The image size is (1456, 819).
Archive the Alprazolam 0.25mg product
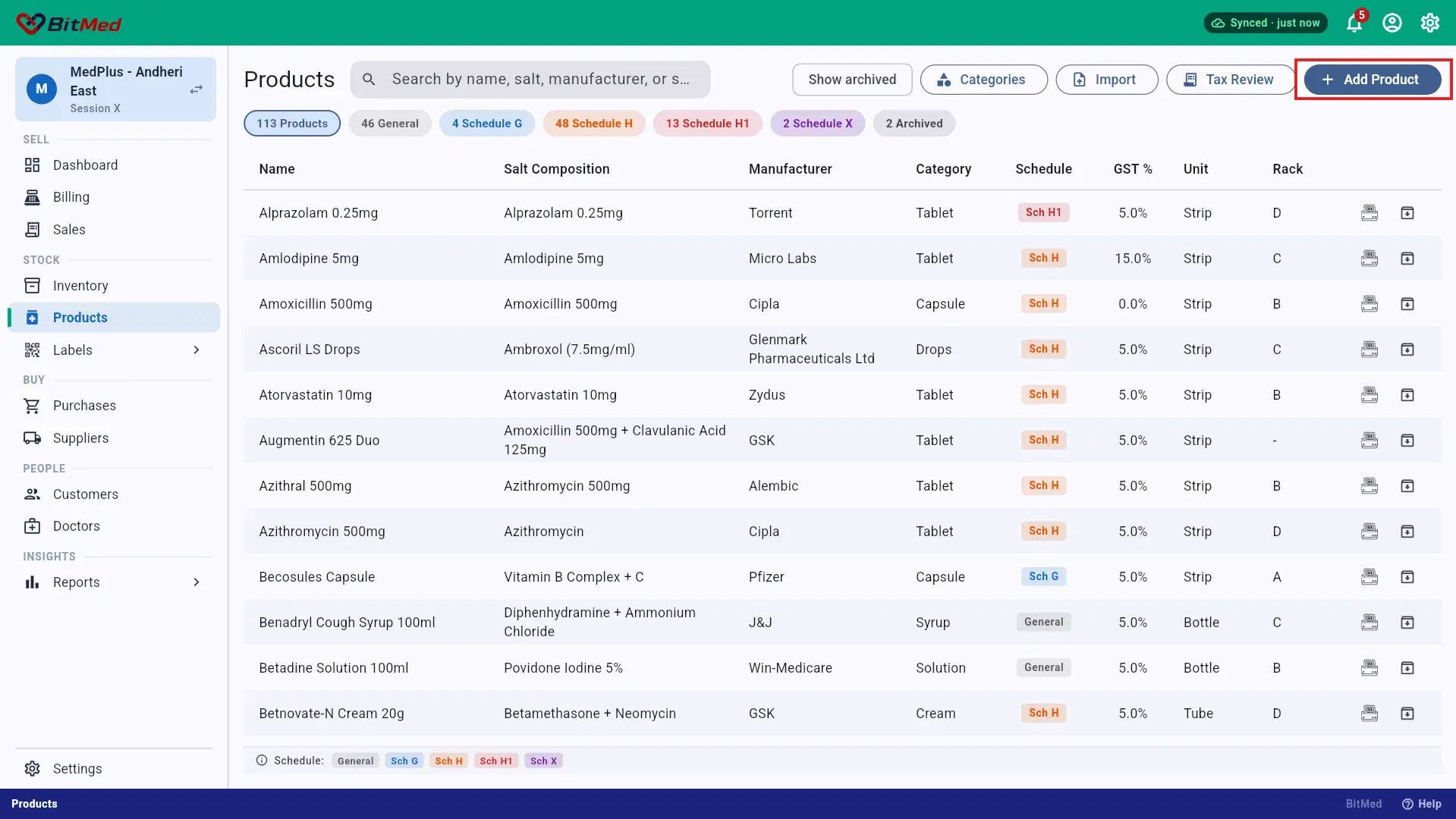point(1407,213)
